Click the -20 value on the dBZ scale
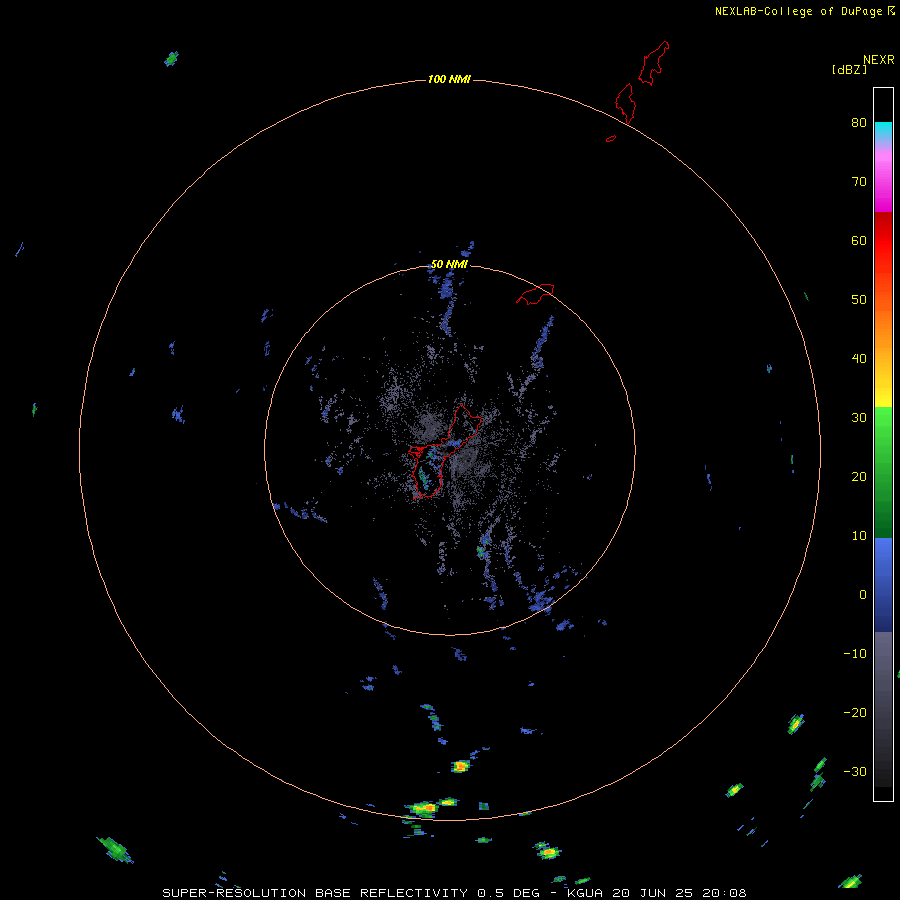The height and width of the screenshot is (900, 900). [855, 713]
